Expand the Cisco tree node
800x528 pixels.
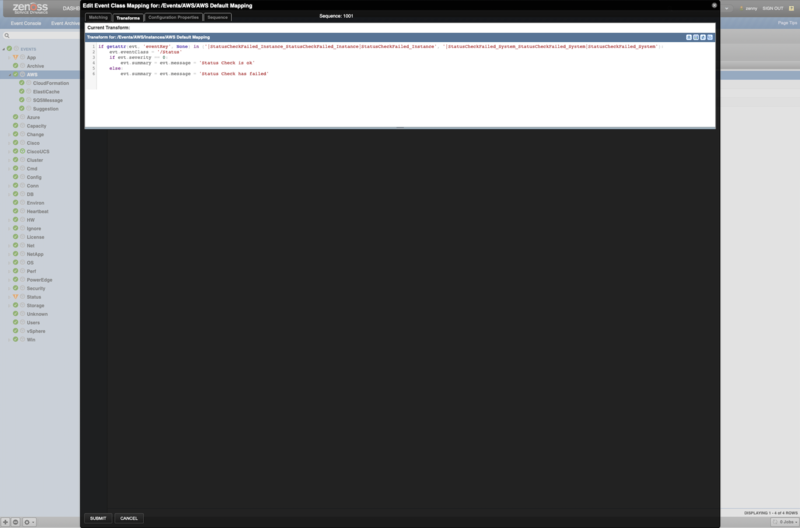pyautogui.click(x=9, y=143)
